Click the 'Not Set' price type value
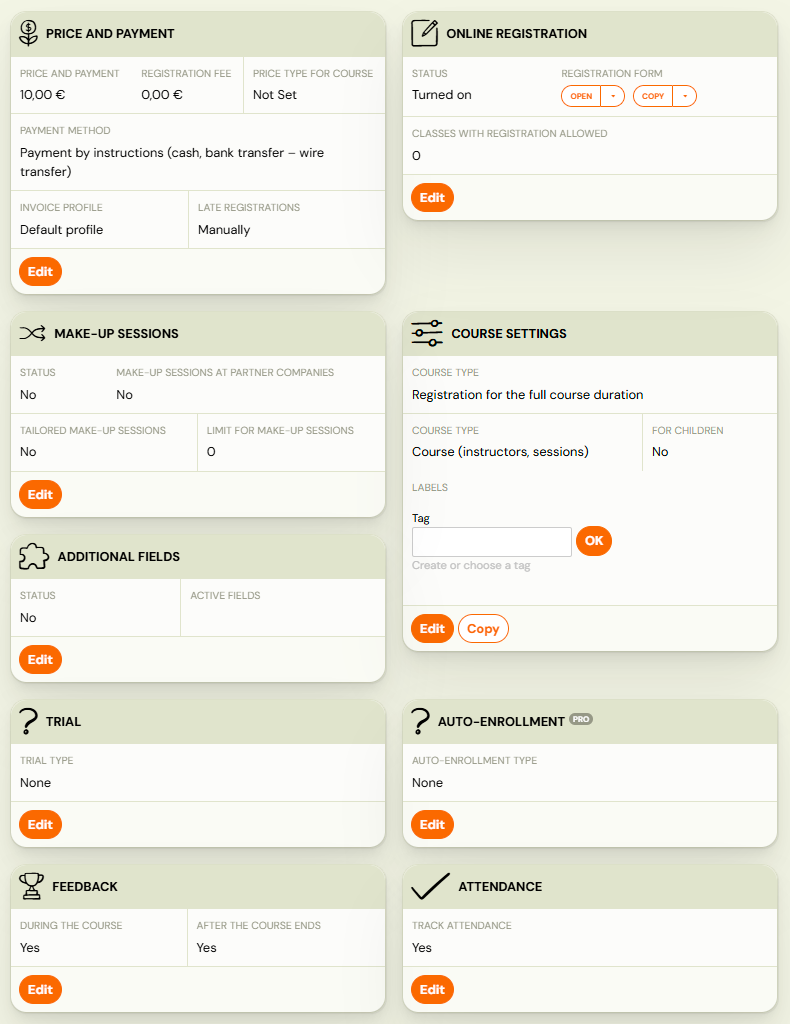Image resolution: width=790 pixels, height=1024 pixels. (x=275, y=95)
